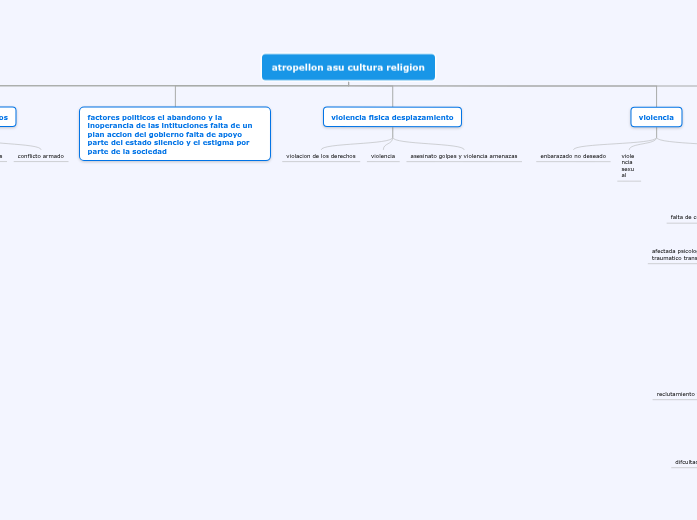
Task: Click 'asesinato golpes y violencia amenazas' subtopic
Action: pyautogui.click(x=463, y=156)
